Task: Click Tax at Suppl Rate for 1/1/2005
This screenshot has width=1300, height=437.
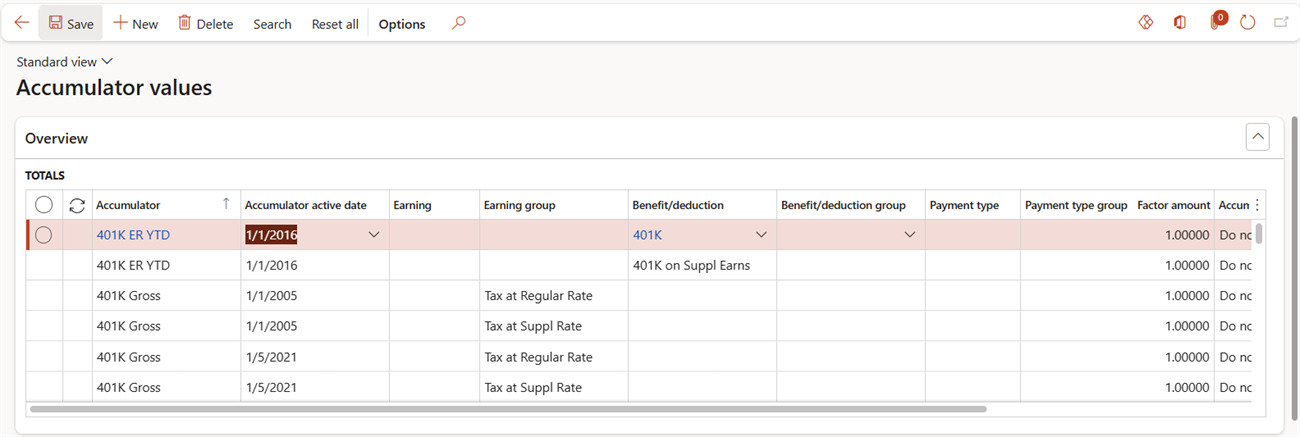Action: [553, 326]
